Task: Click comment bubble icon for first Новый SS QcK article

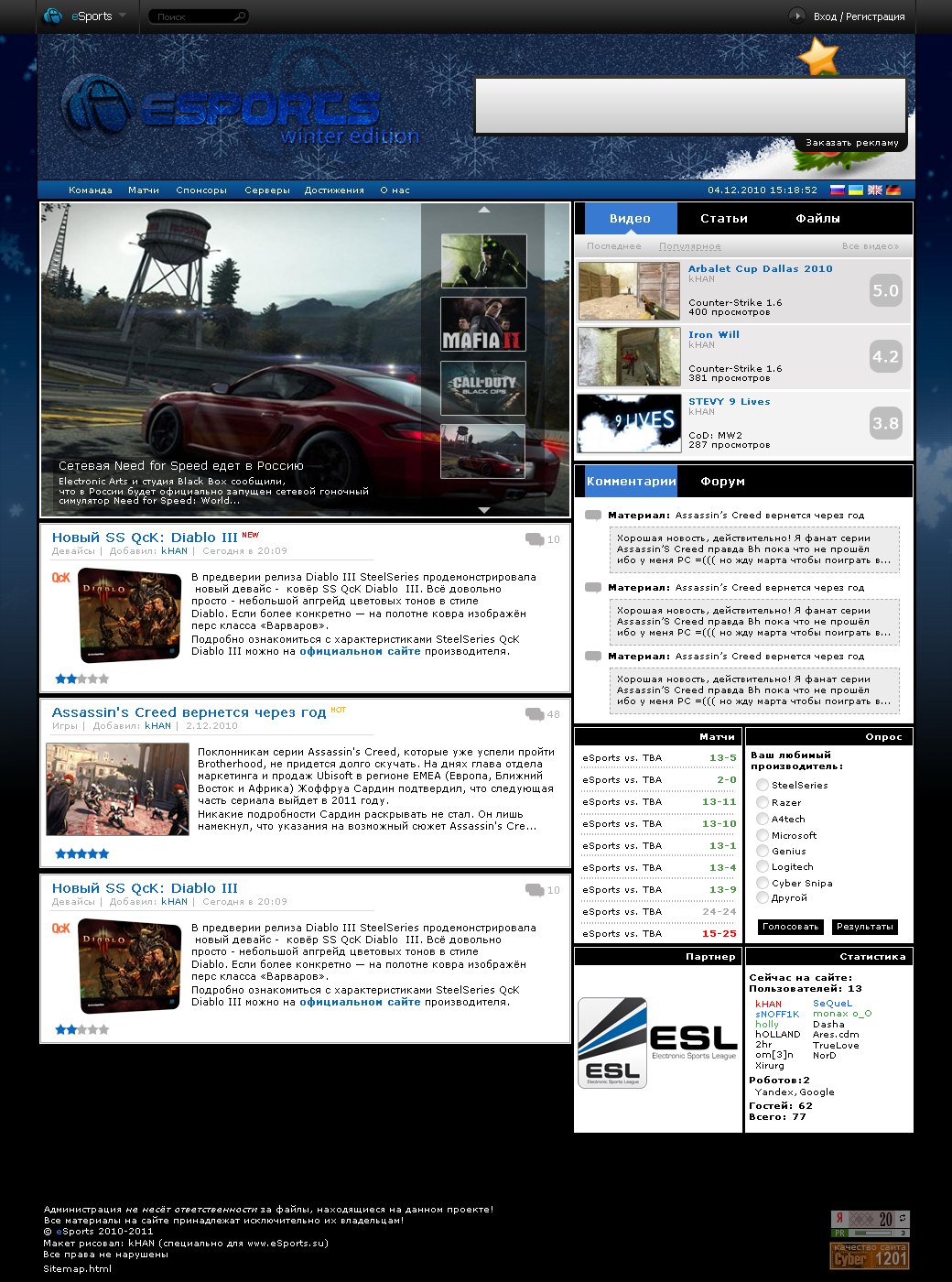Action: 535,539
